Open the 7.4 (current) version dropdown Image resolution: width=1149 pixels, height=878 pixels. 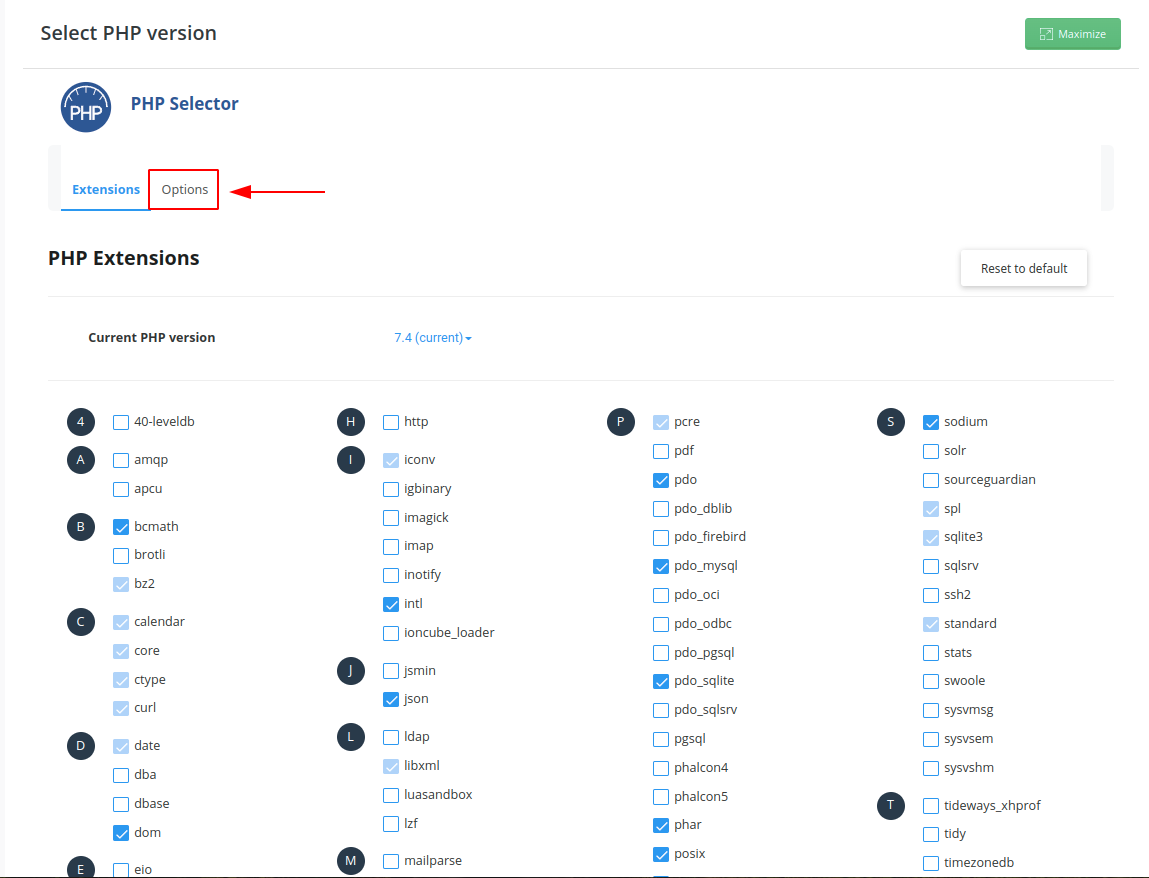[x=432, y=338]
